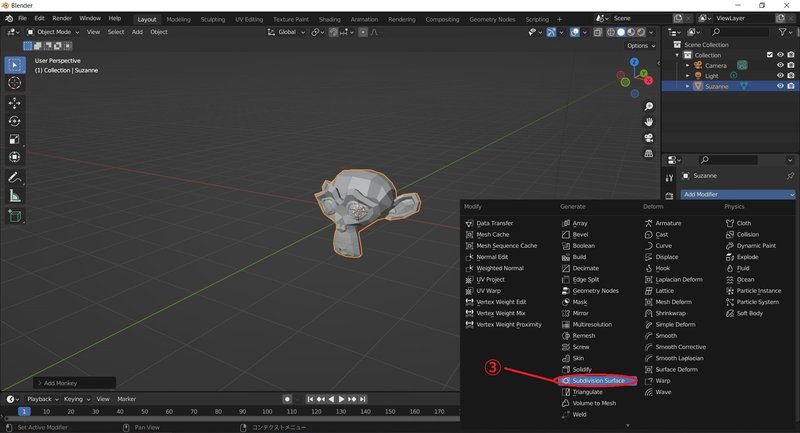The height and width of the screenshot is (433, 800).
Task: Toggle Collection exclude checkbox in outliner
Action: (x=770, y=55)
